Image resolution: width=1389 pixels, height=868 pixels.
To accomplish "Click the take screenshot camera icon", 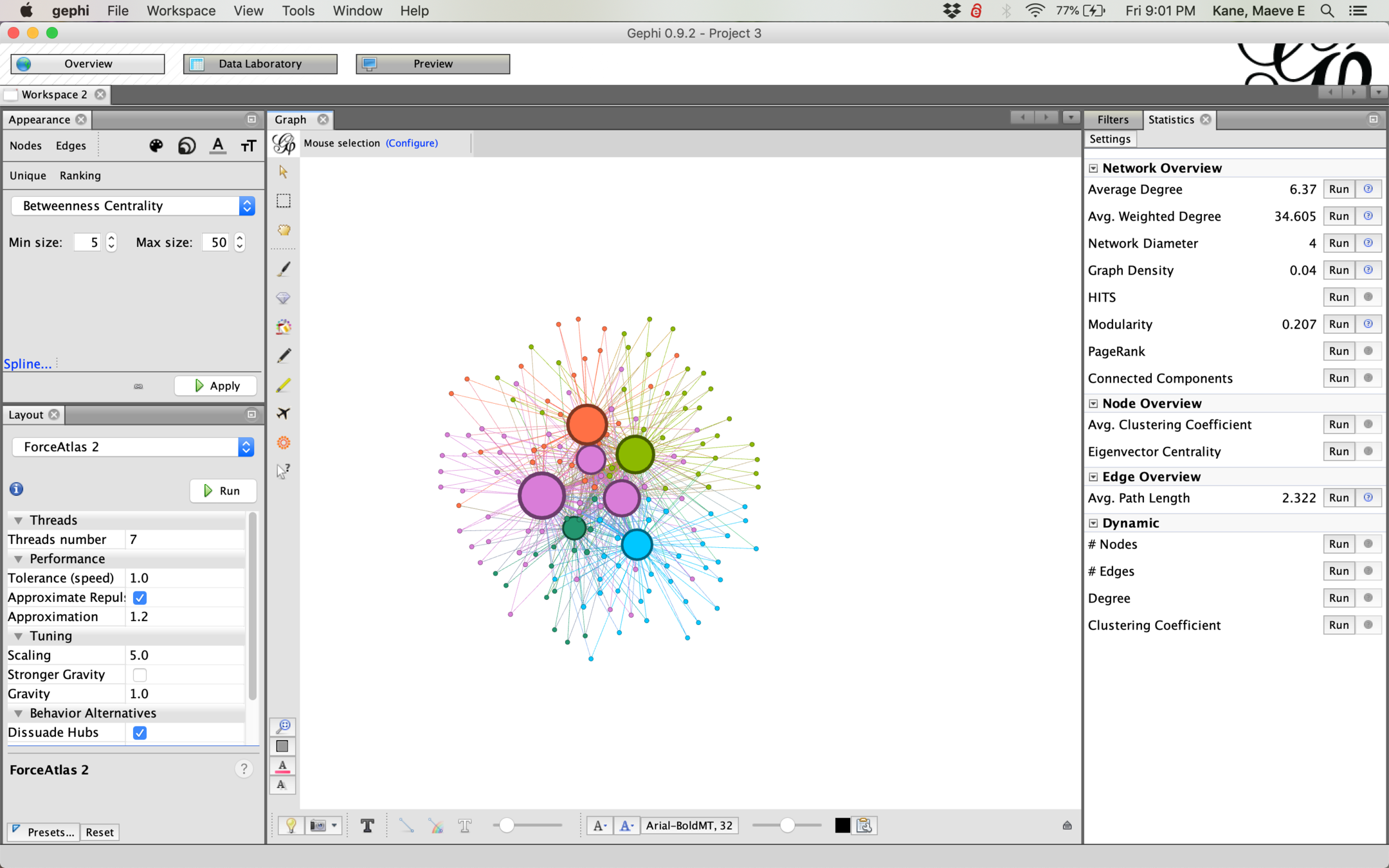I will point(318,826).
